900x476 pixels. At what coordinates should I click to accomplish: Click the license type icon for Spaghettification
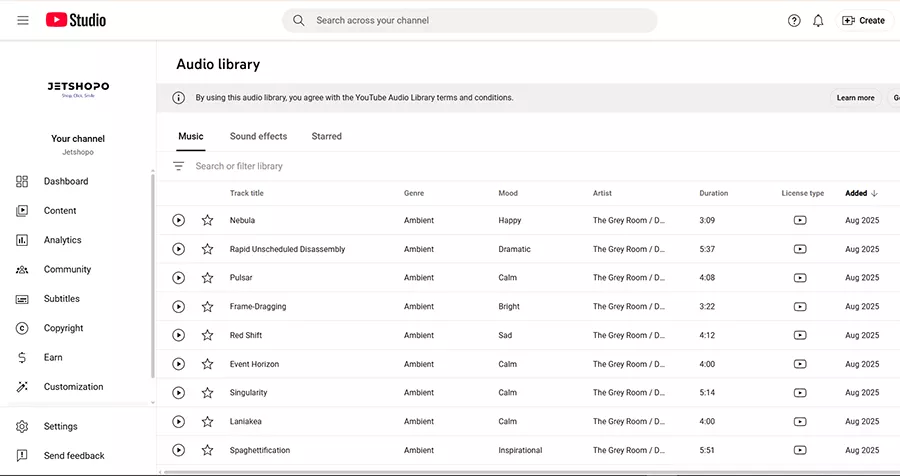tap(800, 450)
